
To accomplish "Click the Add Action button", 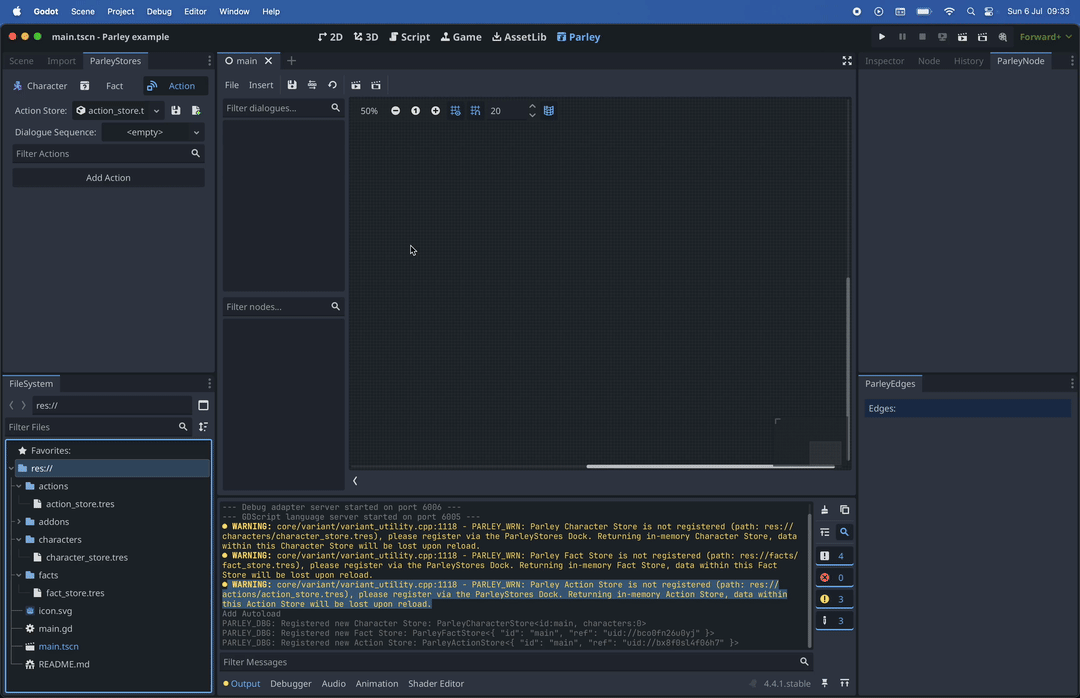I will 108,177.
